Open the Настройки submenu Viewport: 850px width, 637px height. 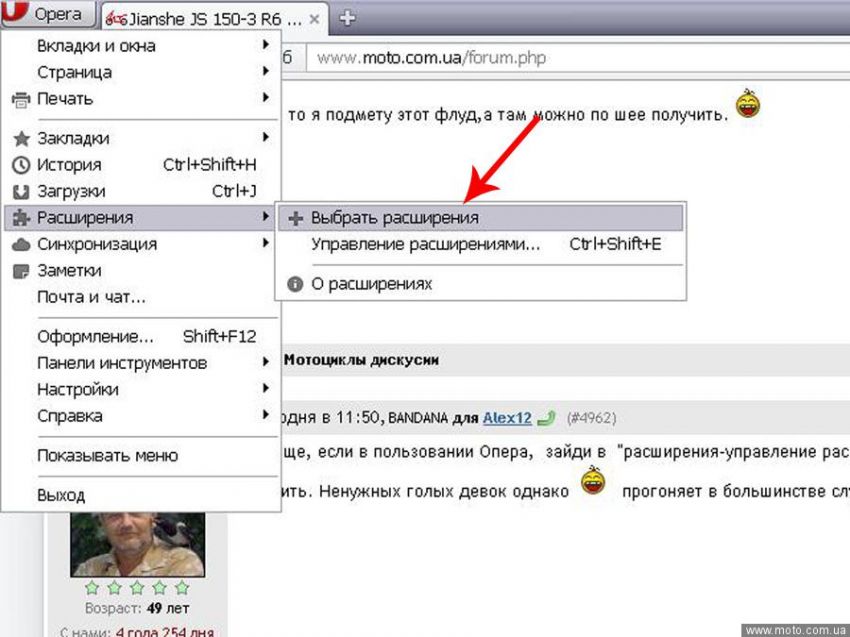(x=142, y=390)
